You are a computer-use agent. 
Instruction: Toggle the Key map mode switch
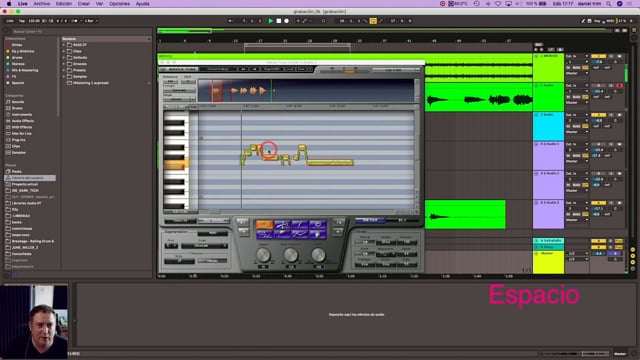598,21
